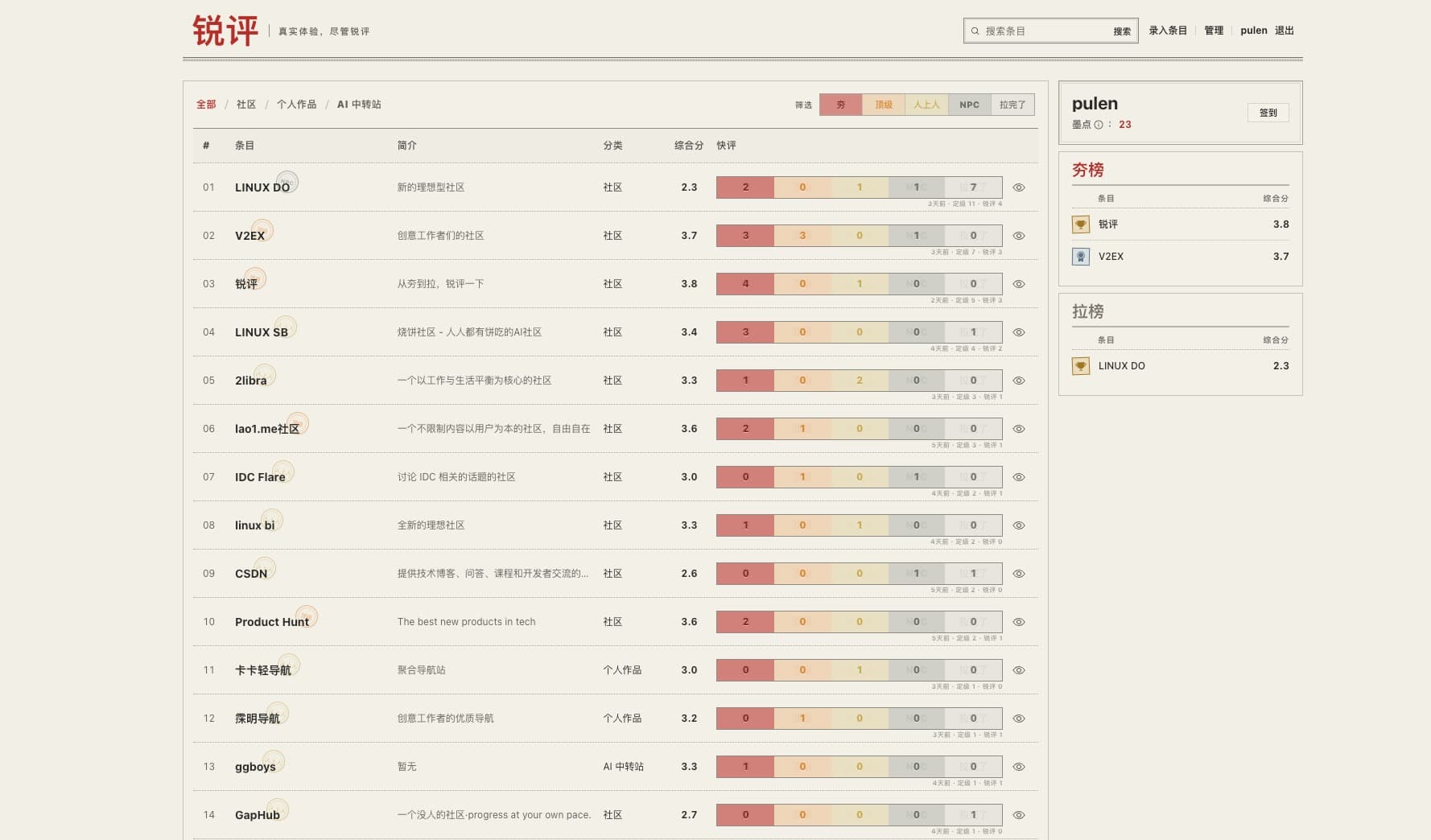1431x840 pixels.
Task: Select the AI 中转站 category tab
Action: tap(359, 105)
